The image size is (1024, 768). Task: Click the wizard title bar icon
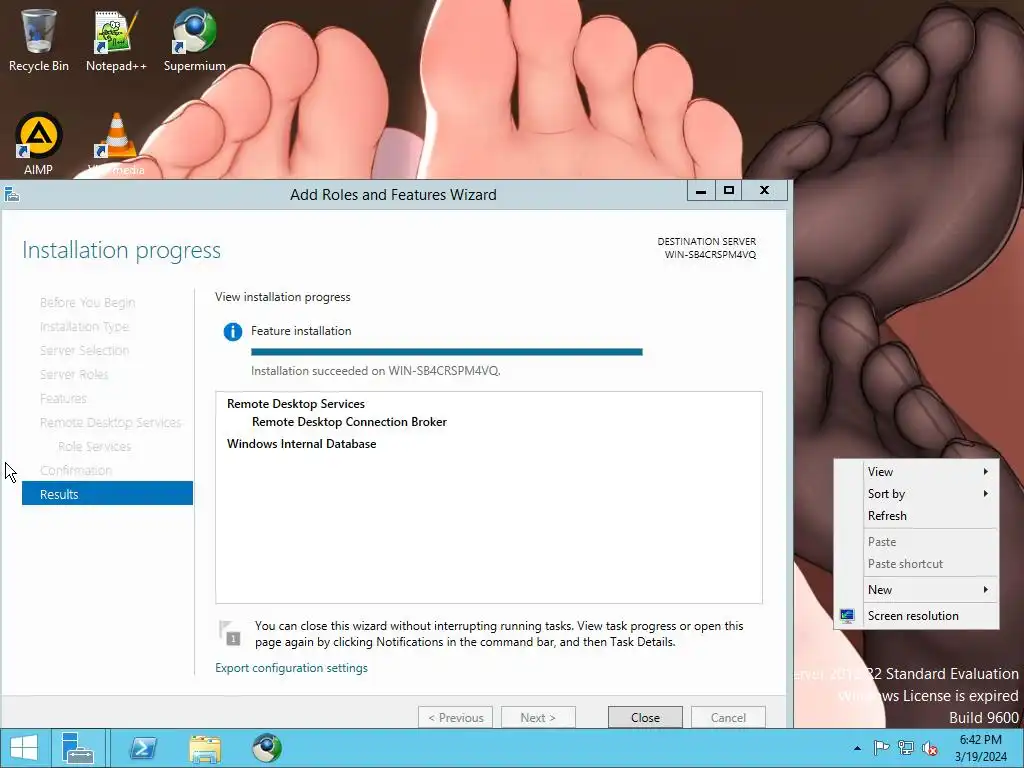(12, 194)
